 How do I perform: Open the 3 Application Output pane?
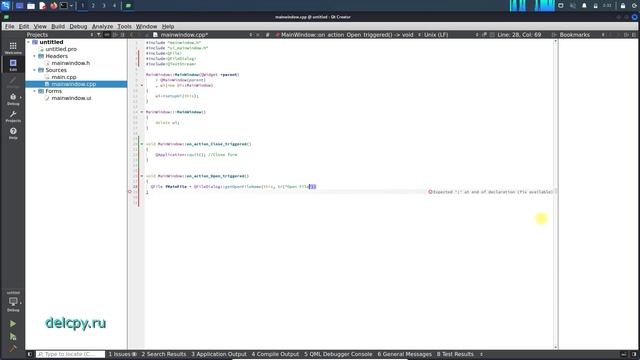(x=219, y=354)
